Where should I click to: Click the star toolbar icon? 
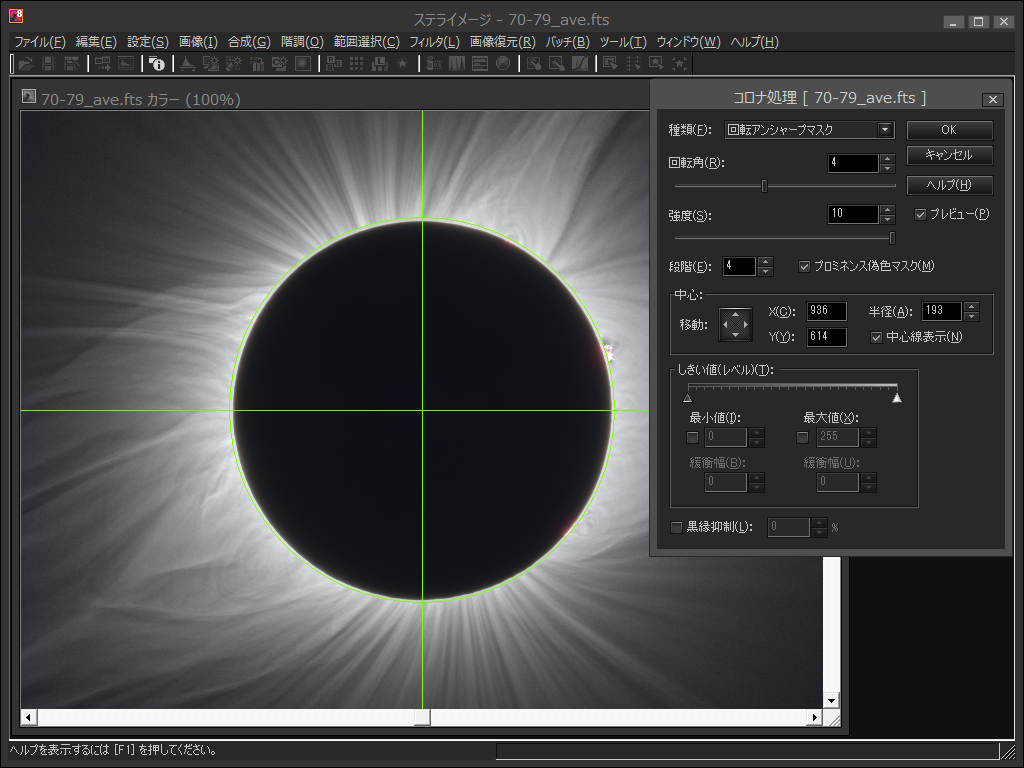point(402,63)
